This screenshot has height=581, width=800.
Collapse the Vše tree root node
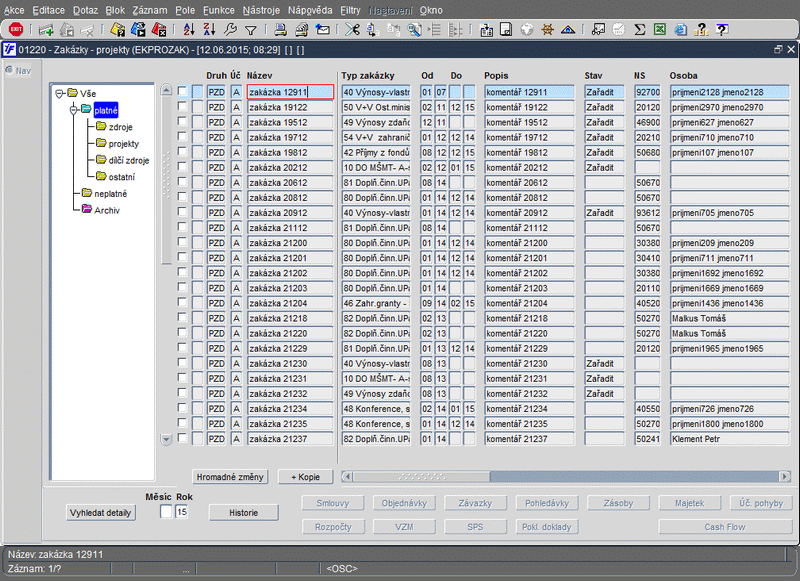tap(61, 94)
